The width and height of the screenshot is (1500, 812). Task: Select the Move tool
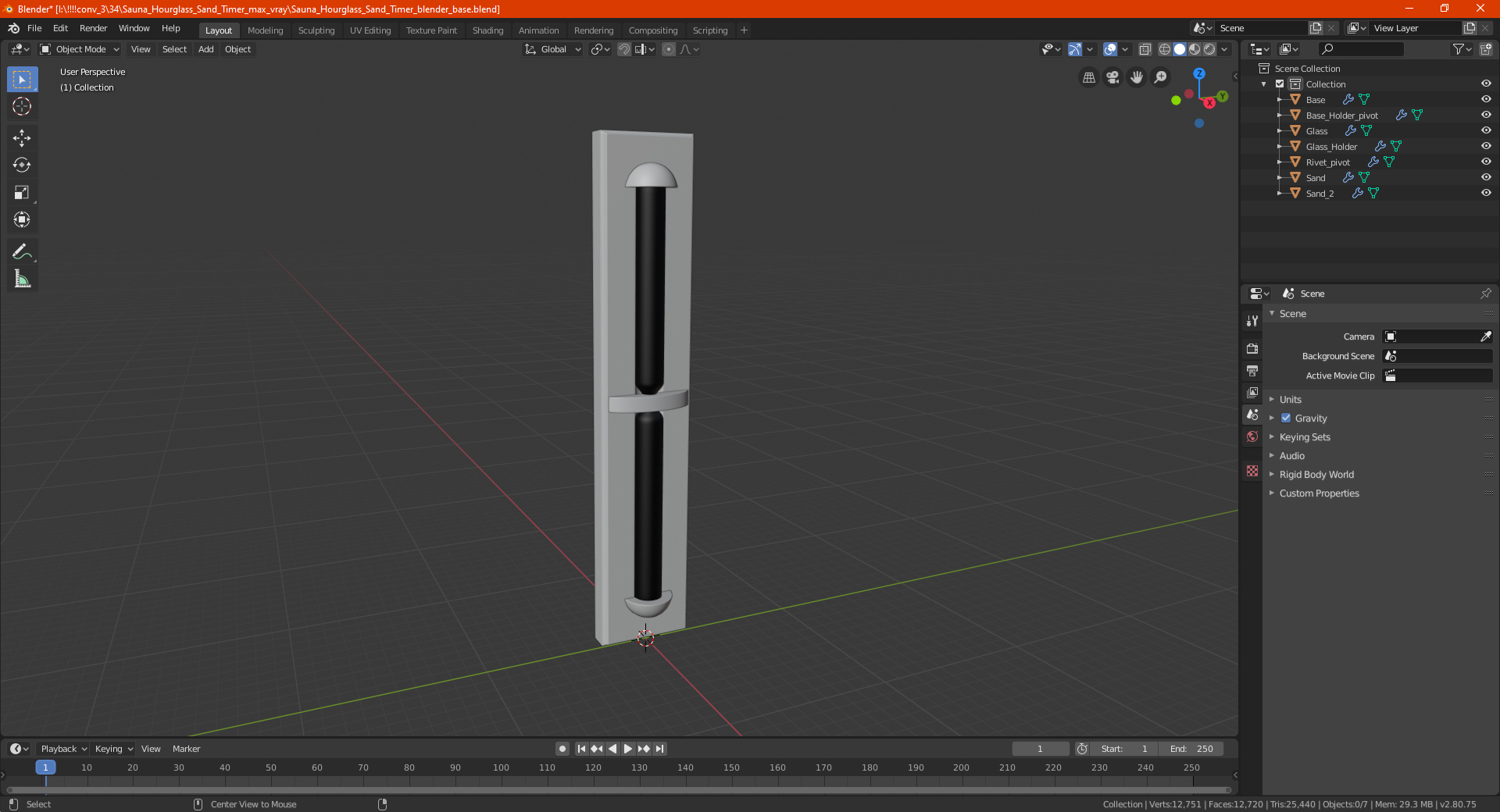pyautogui.click(x=22, y=138)
